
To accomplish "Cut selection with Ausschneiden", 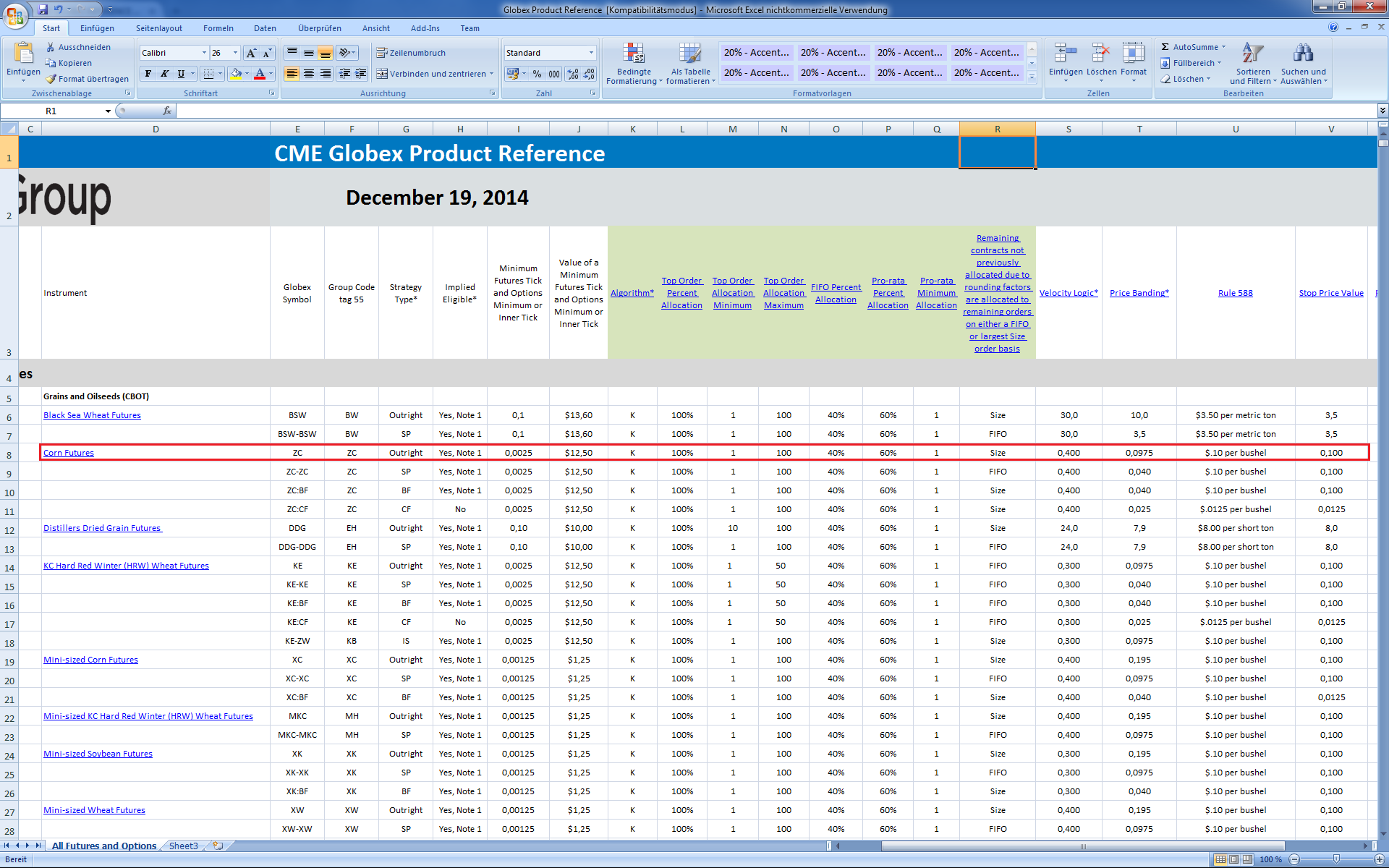I will coord(78,47).
